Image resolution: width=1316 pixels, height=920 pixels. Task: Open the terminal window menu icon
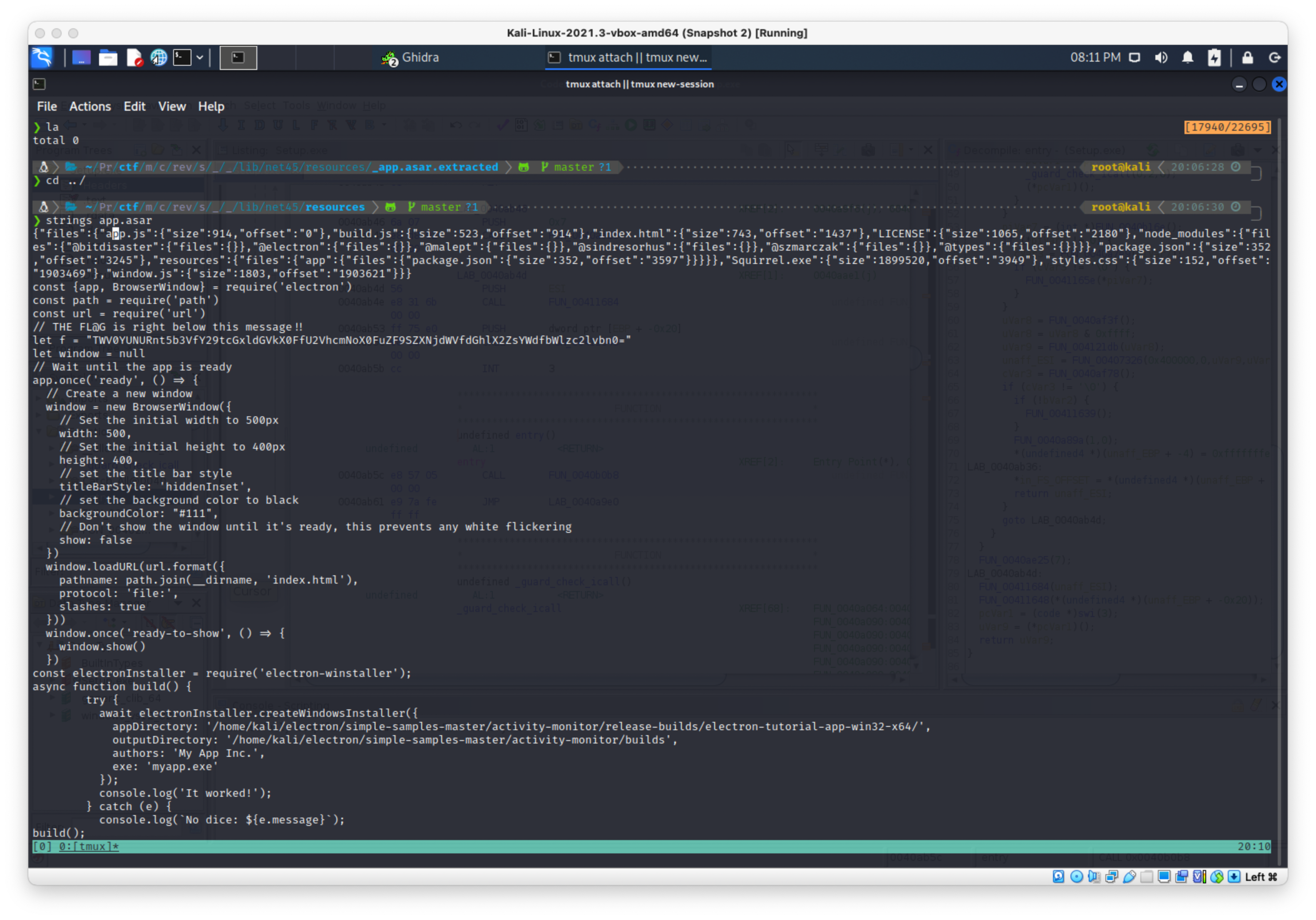39,84
